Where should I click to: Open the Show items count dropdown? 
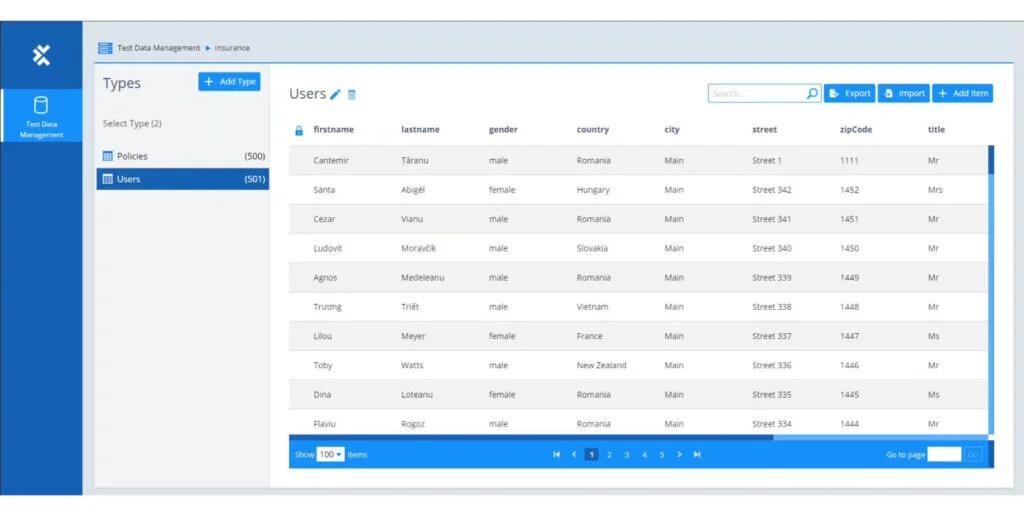330,454
